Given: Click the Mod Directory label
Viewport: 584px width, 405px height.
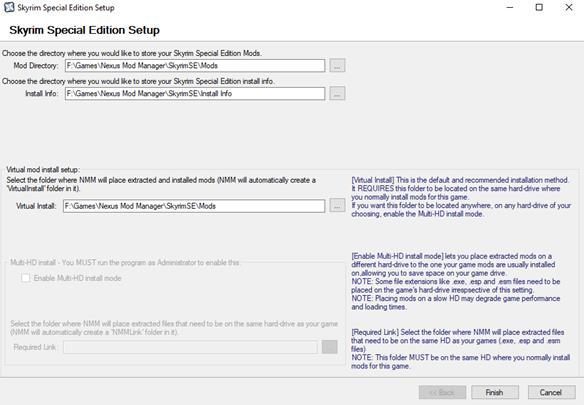Looking at the screenshot, I should [x=36, y=66].
